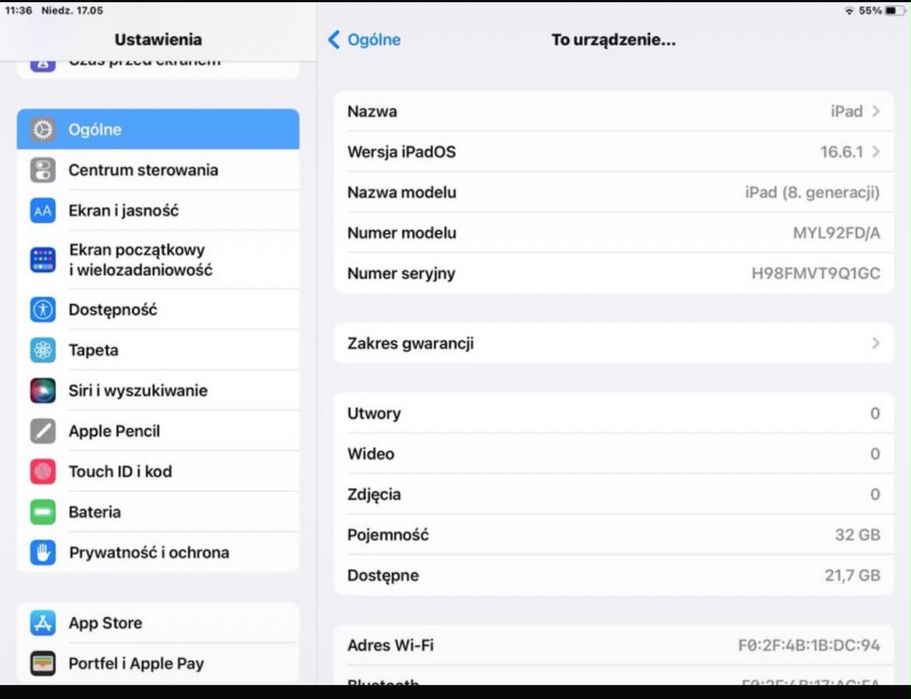Select iPad (8. generacji) model value

[x=812, y=192]
